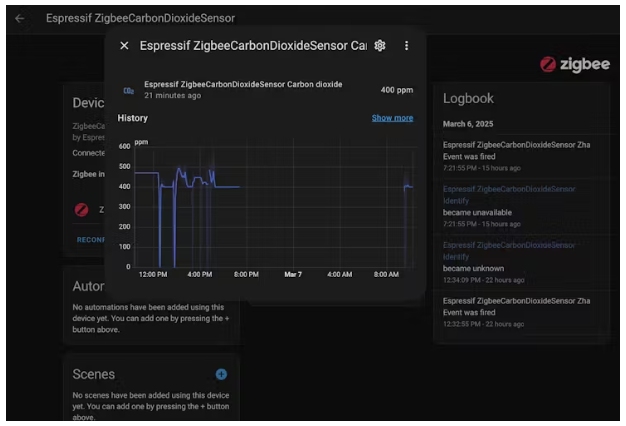626x426 pixels.
Task: Click the 400 ppm sensor value
Action: click(396, 90)
